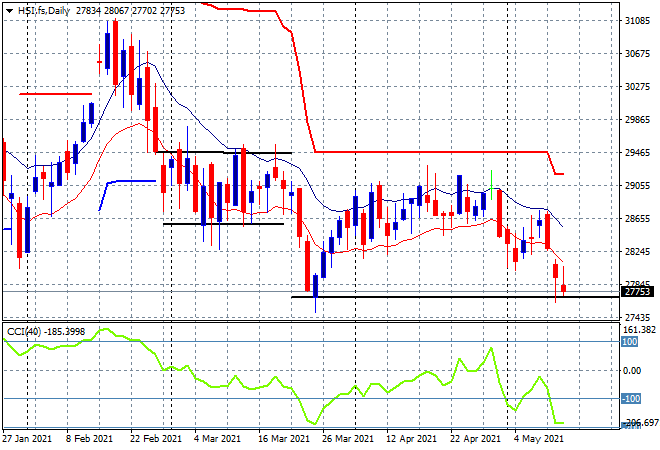Select the current price label 27753
This screenshot has height=450, width=660.
click(637, 292)
